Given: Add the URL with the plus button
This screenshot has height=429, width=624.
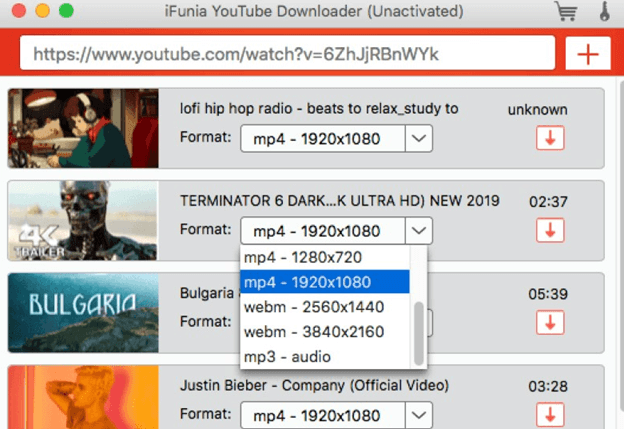Looking at the screenshot, I should [588, 54].
